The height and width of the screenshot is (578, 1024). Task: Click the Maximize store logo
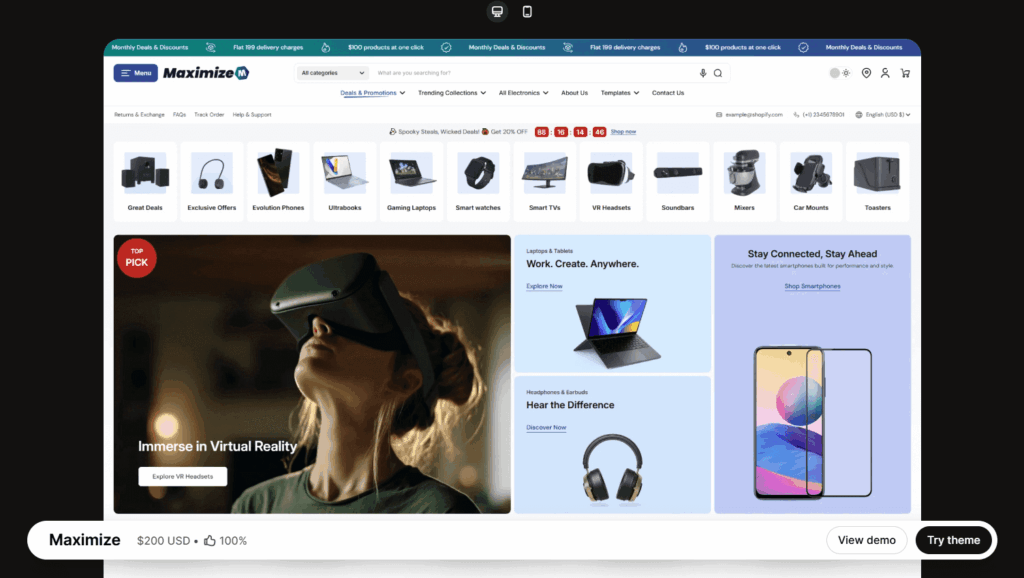click(x=205, y=73)
